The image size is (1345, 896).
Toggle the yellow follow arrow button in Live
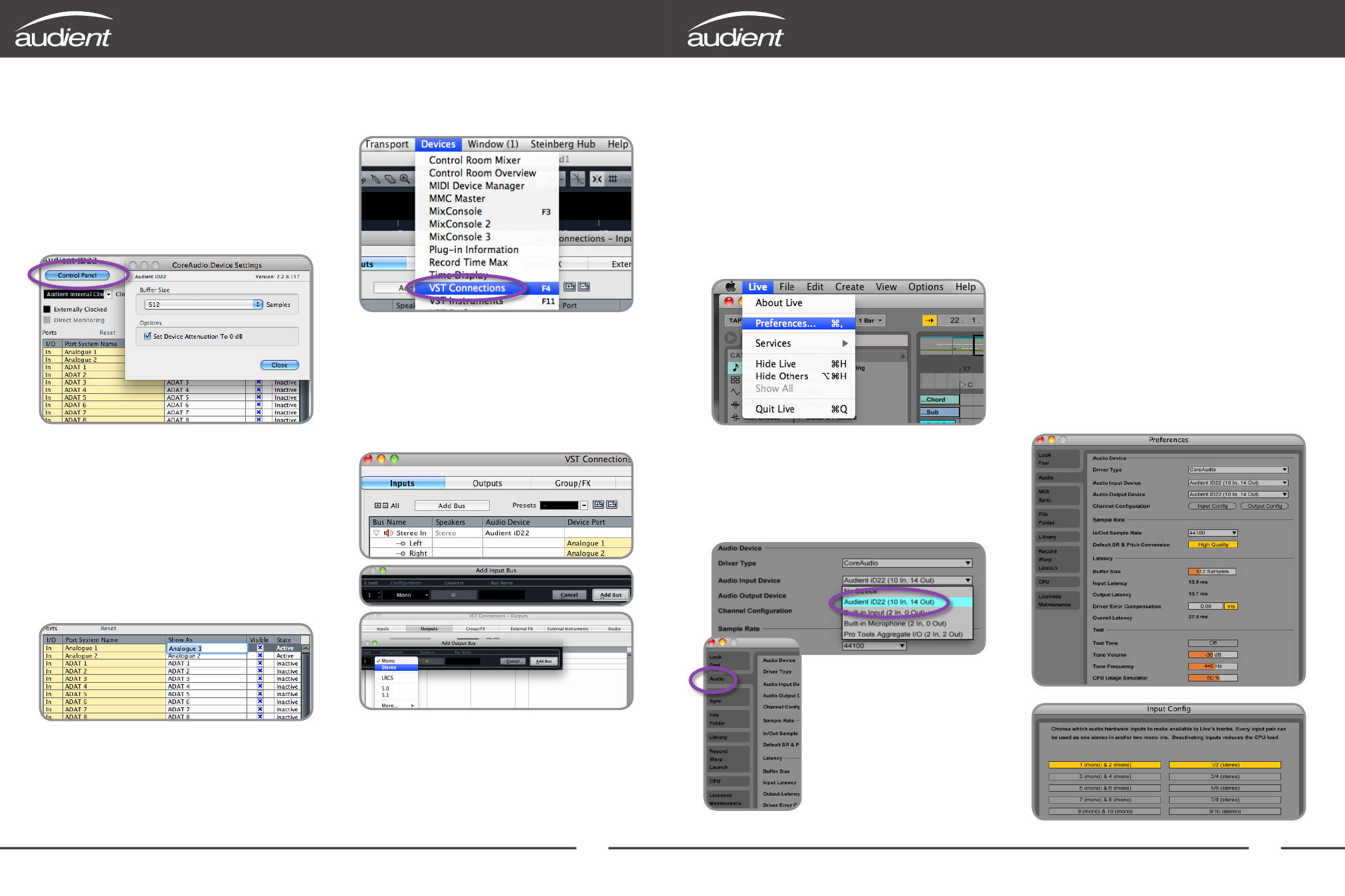click(x=930, y=321)
